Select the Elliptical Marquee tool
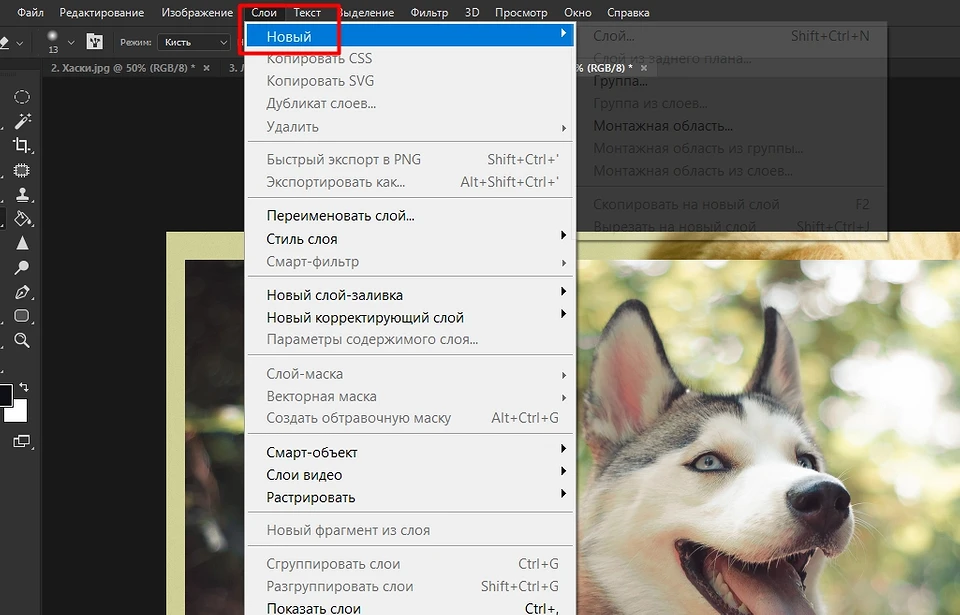 tap(21, 97)
